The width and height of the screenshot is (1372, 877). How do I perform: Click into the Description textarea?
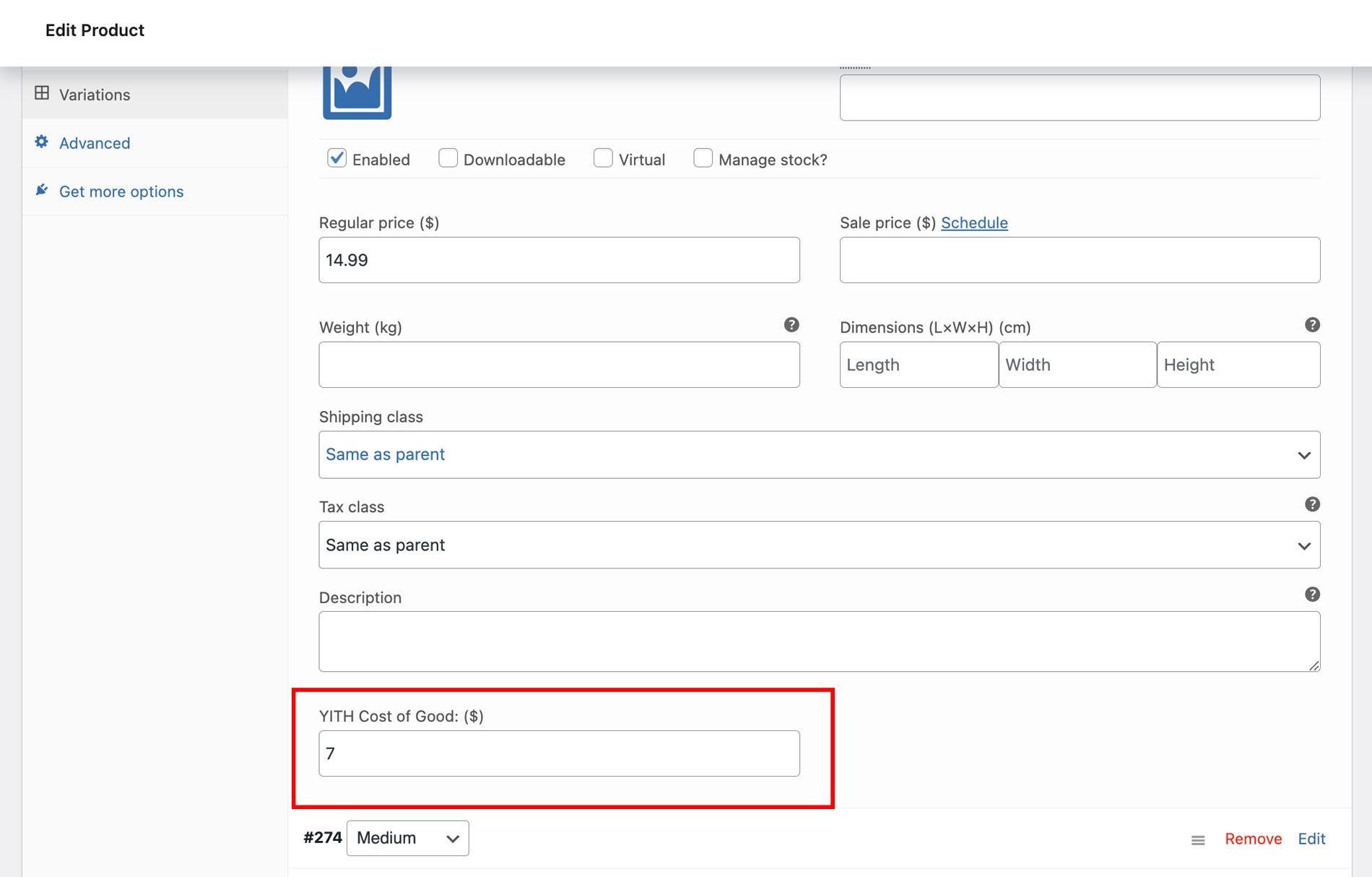point(820,641)
